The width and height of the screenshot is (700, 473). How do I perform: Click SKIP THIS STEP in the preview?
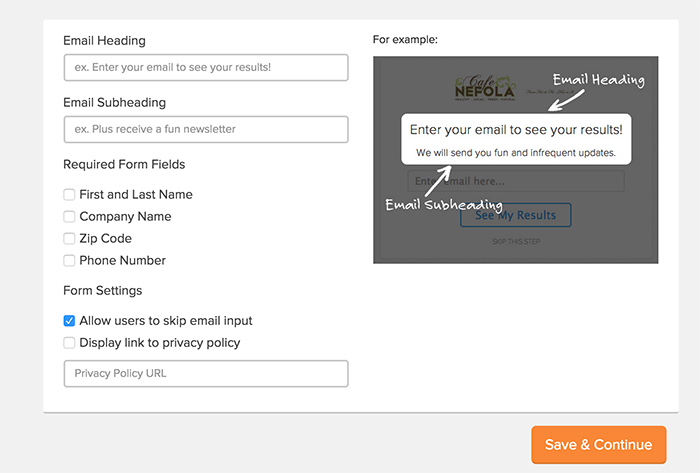pyautogui.click(x=516, y=241)
